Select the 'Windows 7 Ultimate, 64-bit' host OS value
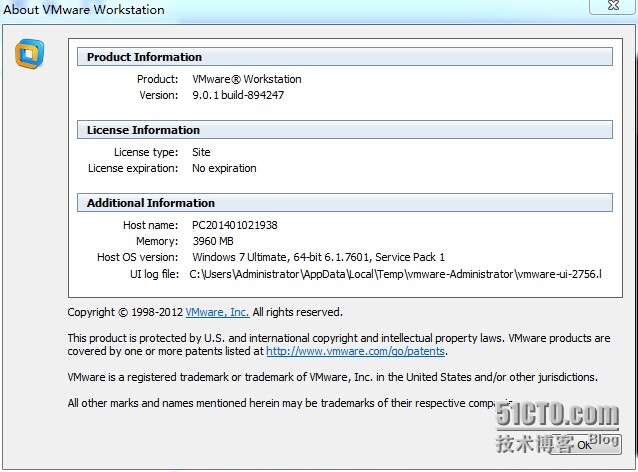The width and height of the screenshot is (638, 472). (x=318, y=257)
